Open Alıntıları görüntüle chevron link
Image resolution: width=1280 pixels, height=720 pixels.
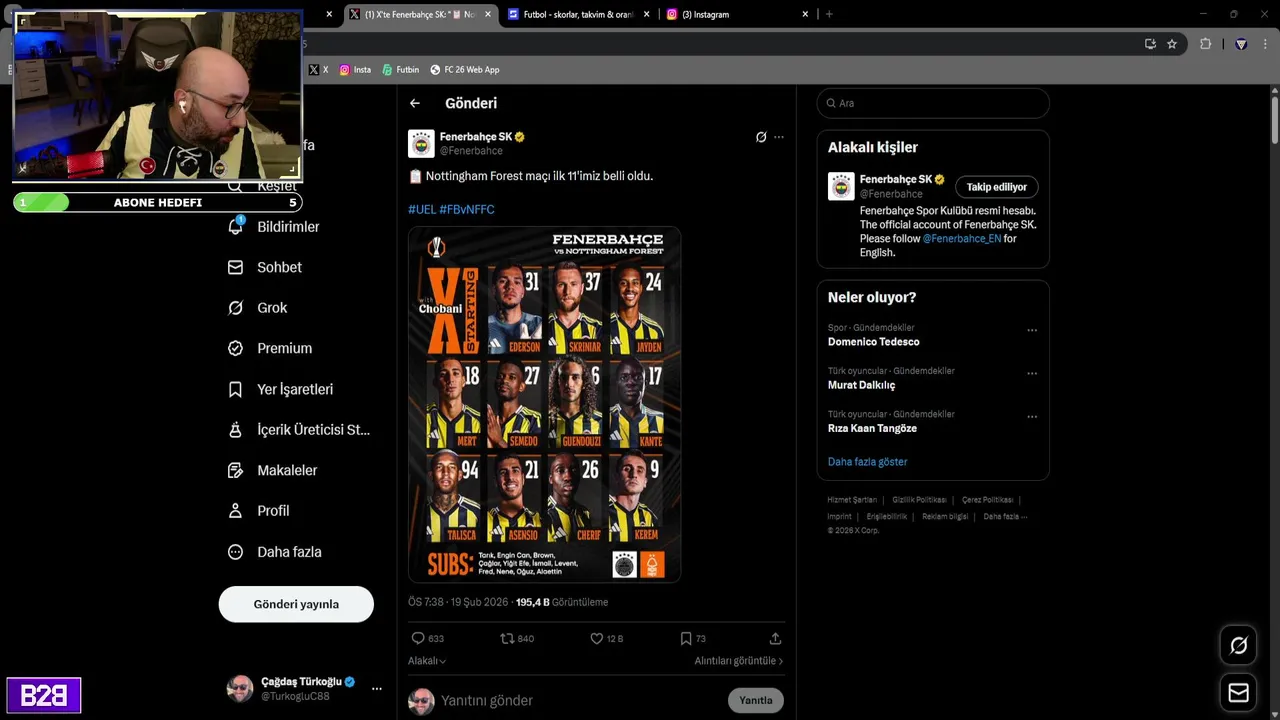(739, 661)
